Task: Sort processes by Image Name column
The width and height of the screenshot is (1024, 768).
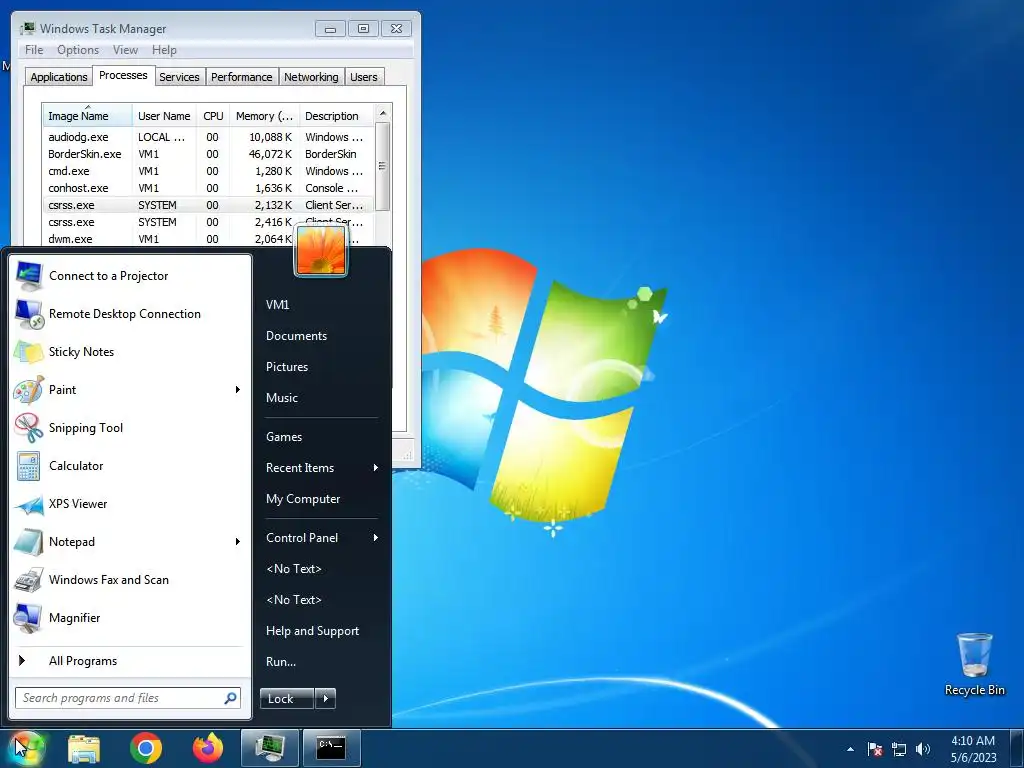Action: click(87, 116)
